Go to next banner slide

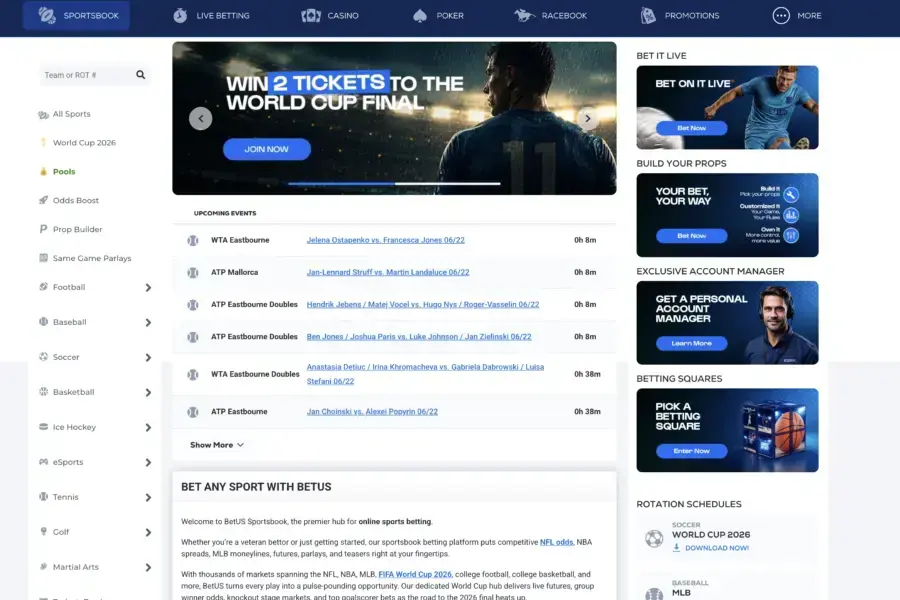tap(588, 119)
